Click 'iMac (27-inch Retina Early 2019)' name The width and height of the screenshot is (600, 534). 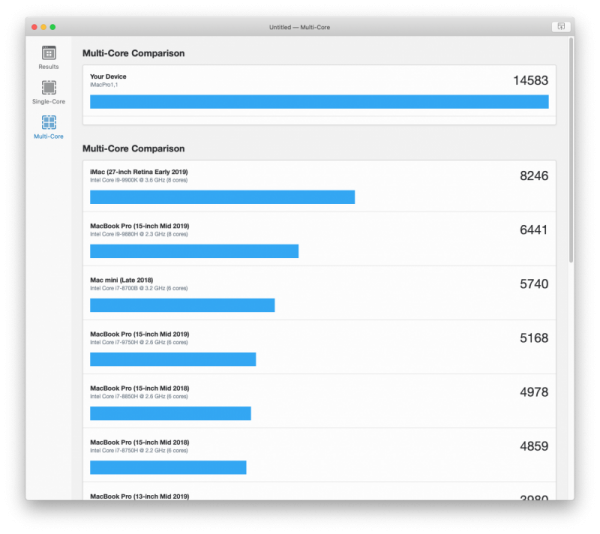(x=139, y=172)
